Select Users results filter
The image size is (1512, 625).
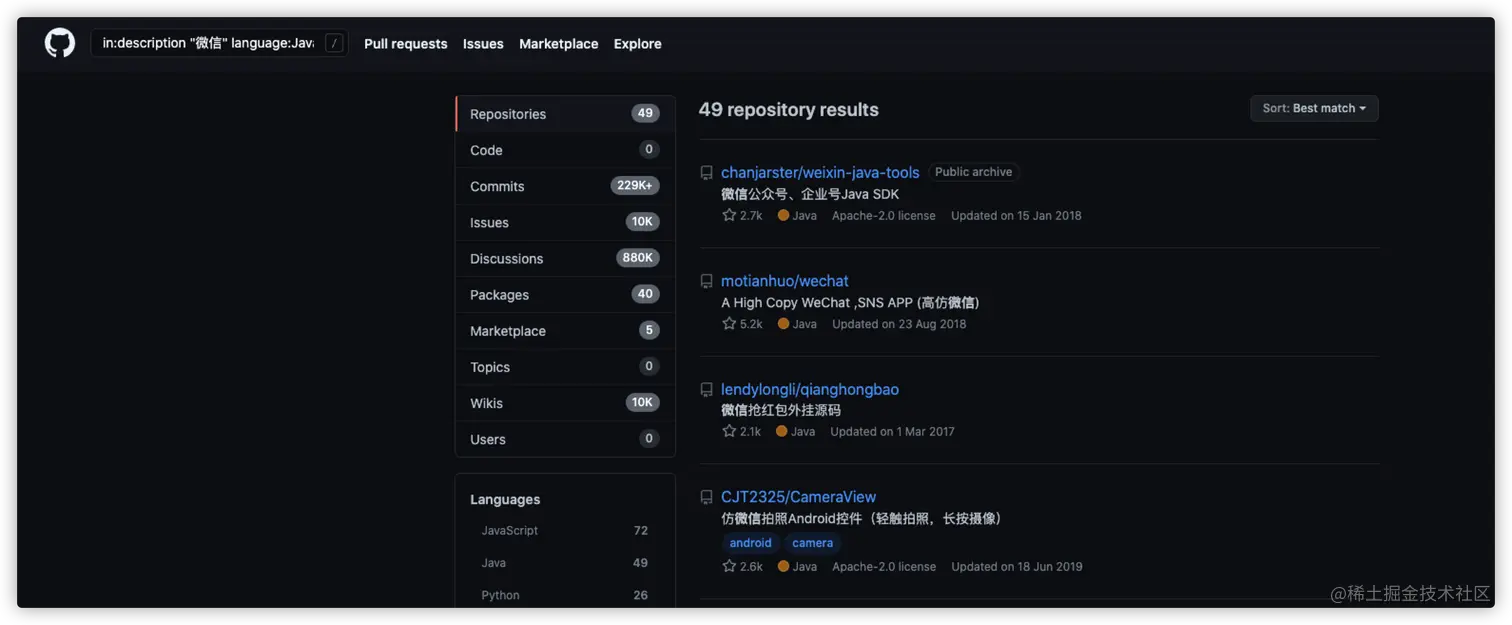pyautogui.click(x=565, y=439)
